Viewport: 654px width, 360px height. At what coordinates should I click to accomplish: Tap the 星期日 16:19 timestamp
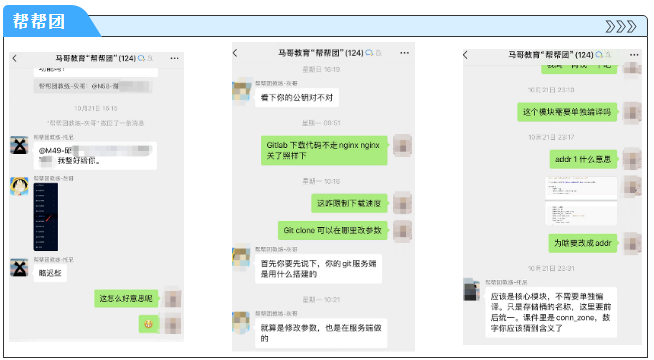click(x=321, y=69)
